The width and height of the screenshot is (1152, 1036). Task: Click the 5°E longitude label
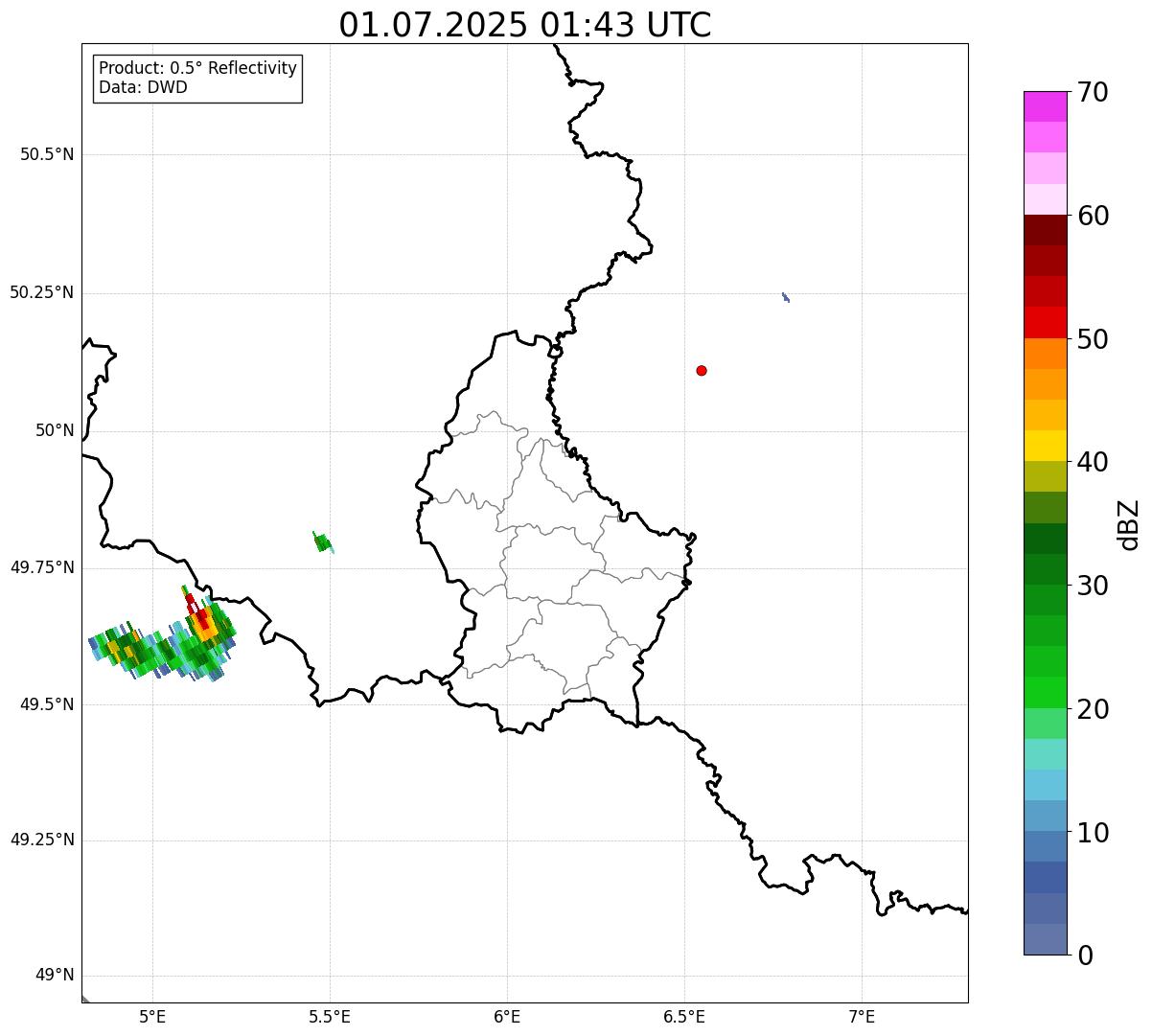point(152,1017)
